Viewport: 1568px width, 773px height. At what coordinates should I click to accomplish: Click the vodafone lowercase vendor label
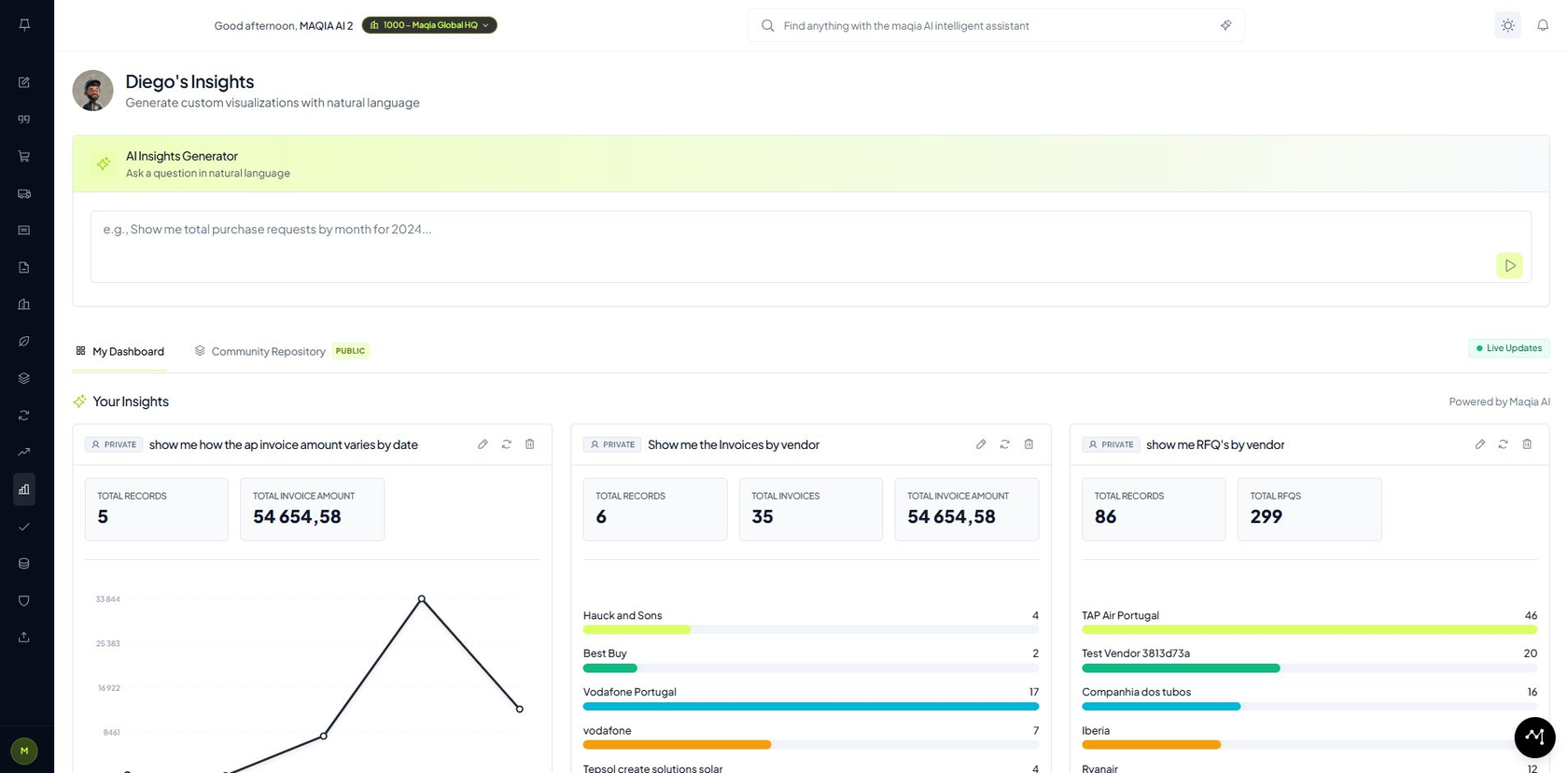pos(607,730)
